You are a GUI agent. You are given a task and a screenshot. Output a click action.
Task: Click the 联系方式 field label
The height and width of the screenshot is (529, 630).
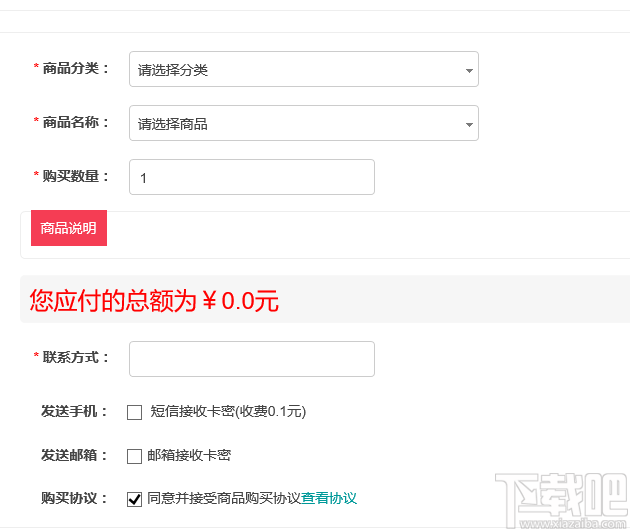(x=75, y=357)
